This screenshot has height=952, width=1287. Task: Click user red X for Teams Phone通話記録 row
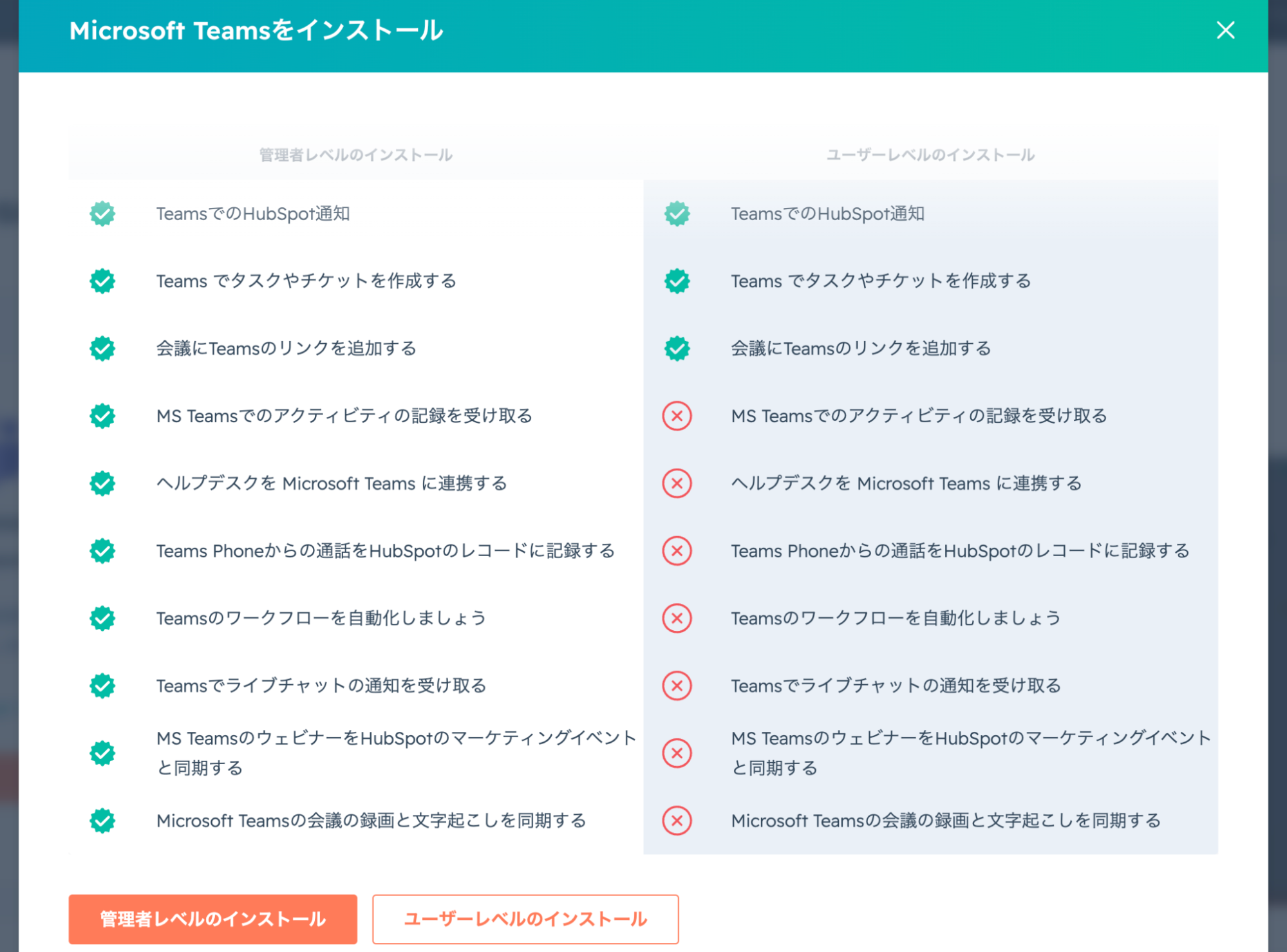click(x=677, y=551)
